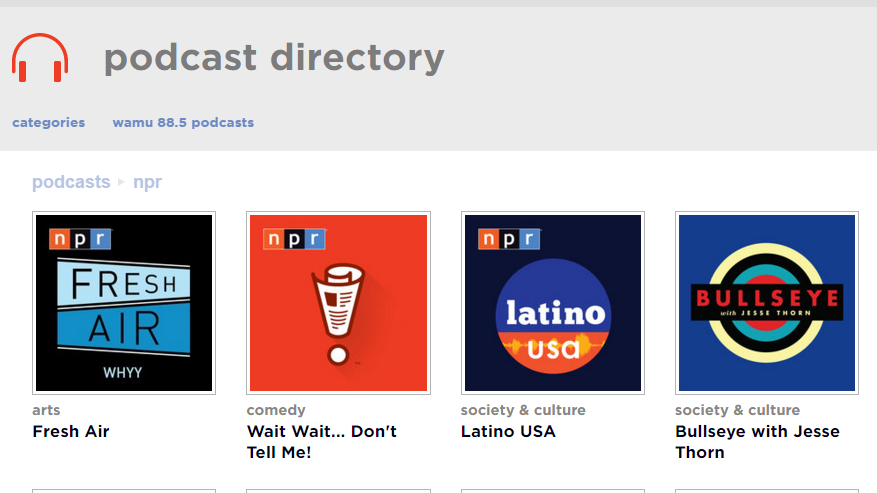This screenshot has height=493, width=877.
Task: Click the Bullseye with Jesse Thorn title
Action: [757, 442]
